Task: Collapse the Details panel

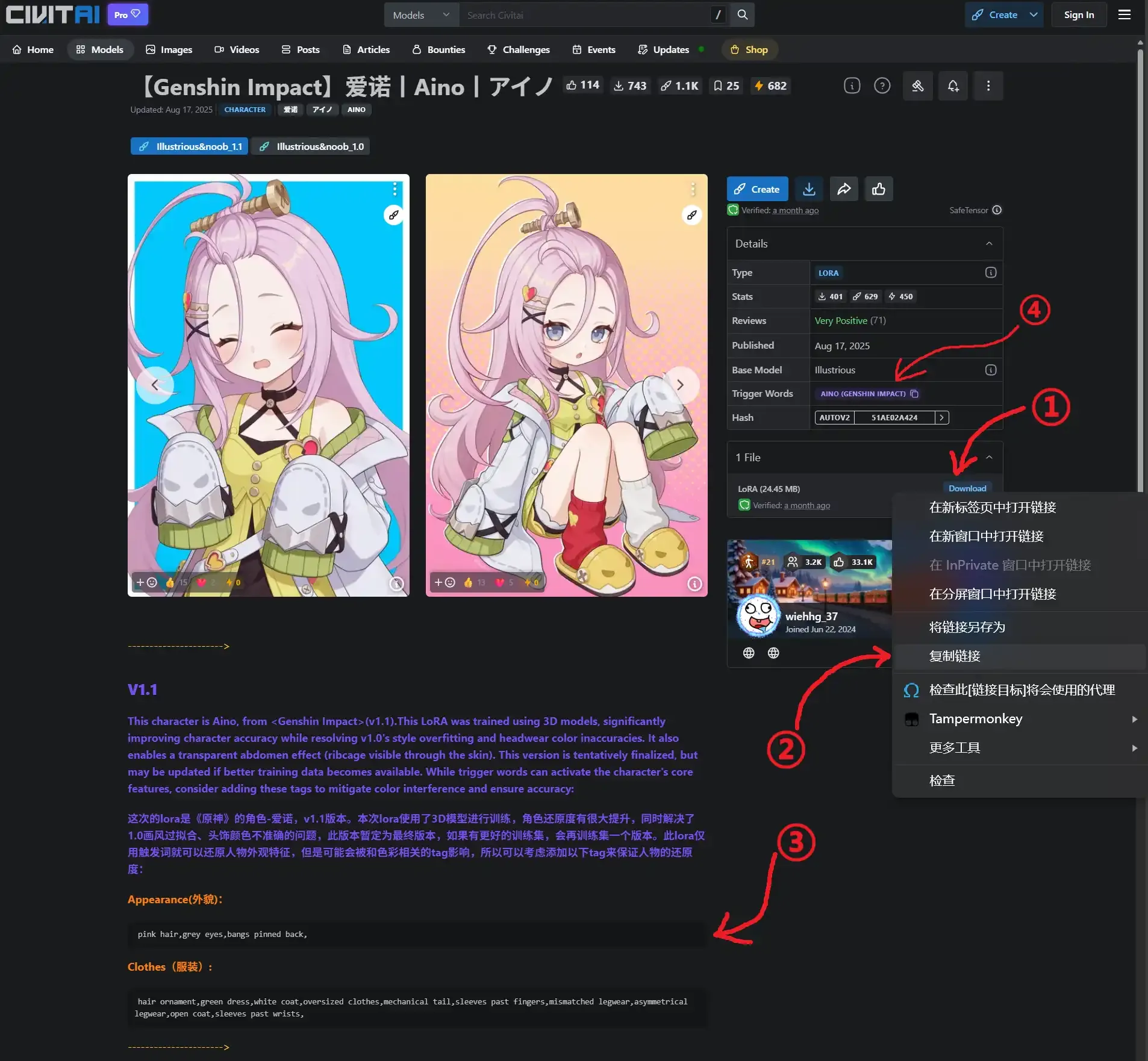Action: (x=989, y=244)
